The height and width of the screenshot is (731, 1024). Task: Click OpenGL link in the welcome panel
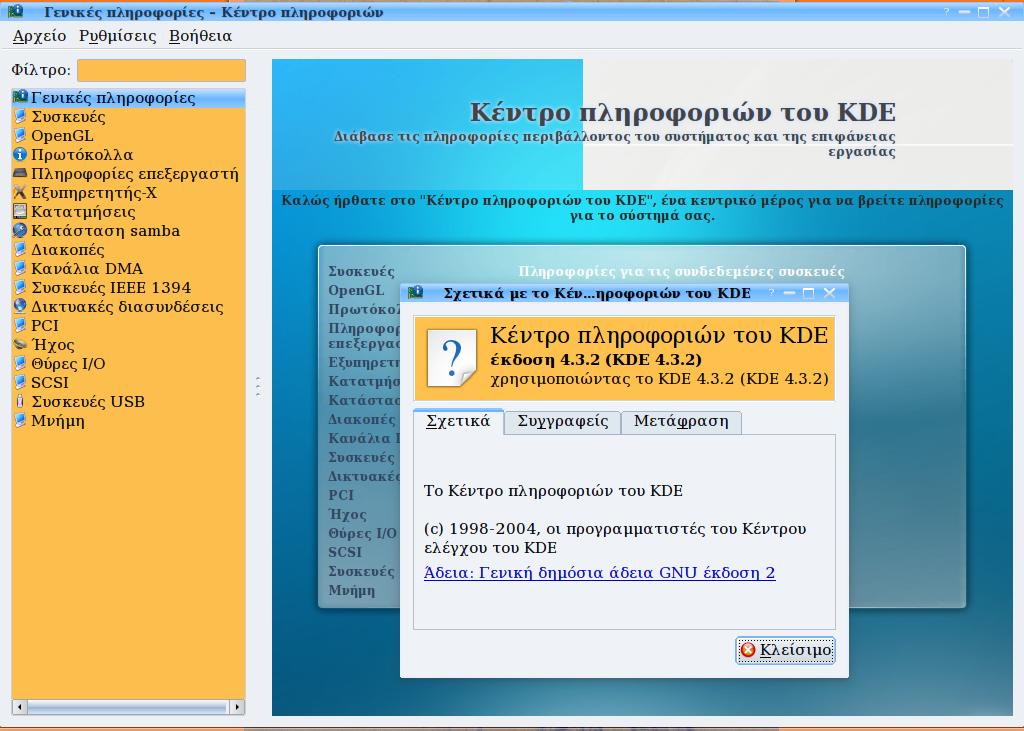356,290
